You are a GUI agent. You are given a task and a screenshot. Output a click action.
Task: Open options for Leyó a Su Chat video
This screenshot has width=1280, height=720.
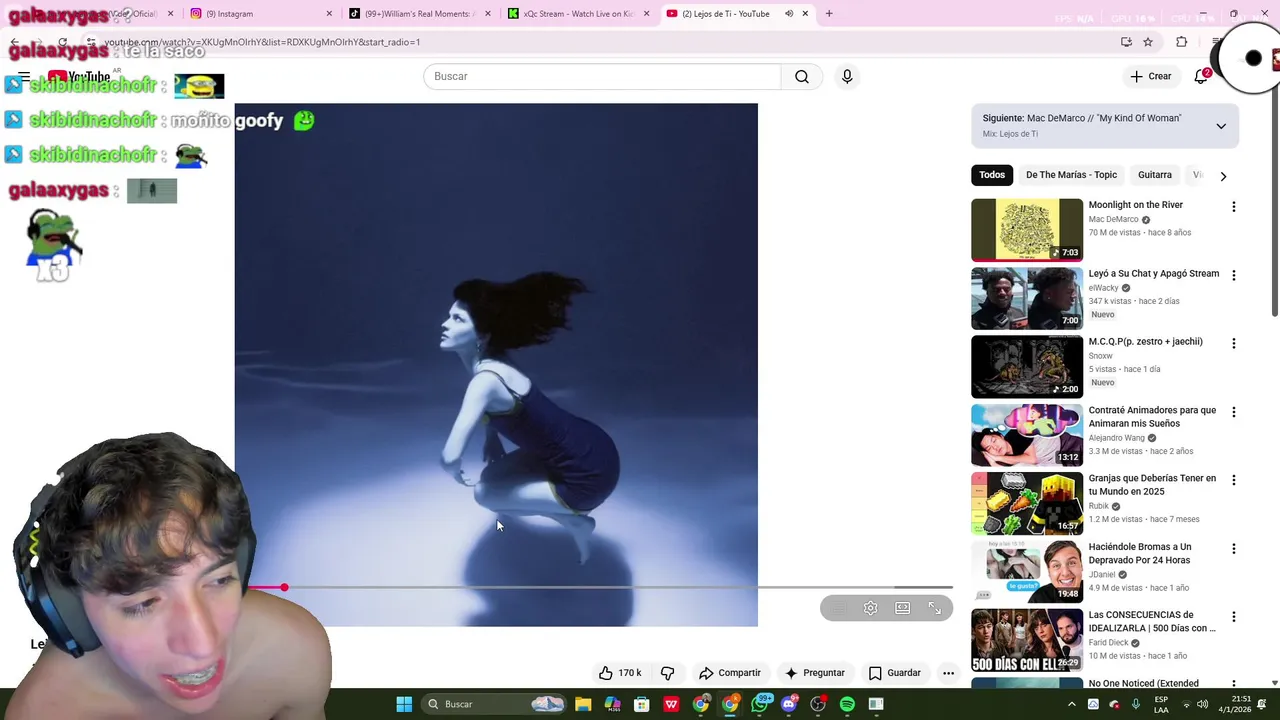point(1233,275)
